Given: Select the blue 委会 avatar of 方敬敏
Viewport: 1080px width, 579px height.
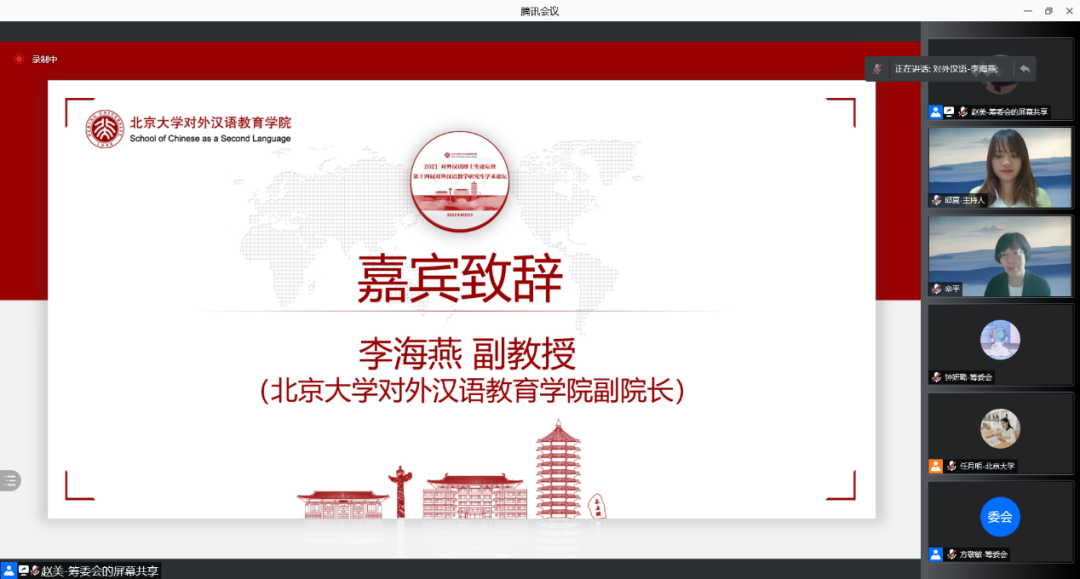Looking at the screenshot, I should click(1000, 517).
